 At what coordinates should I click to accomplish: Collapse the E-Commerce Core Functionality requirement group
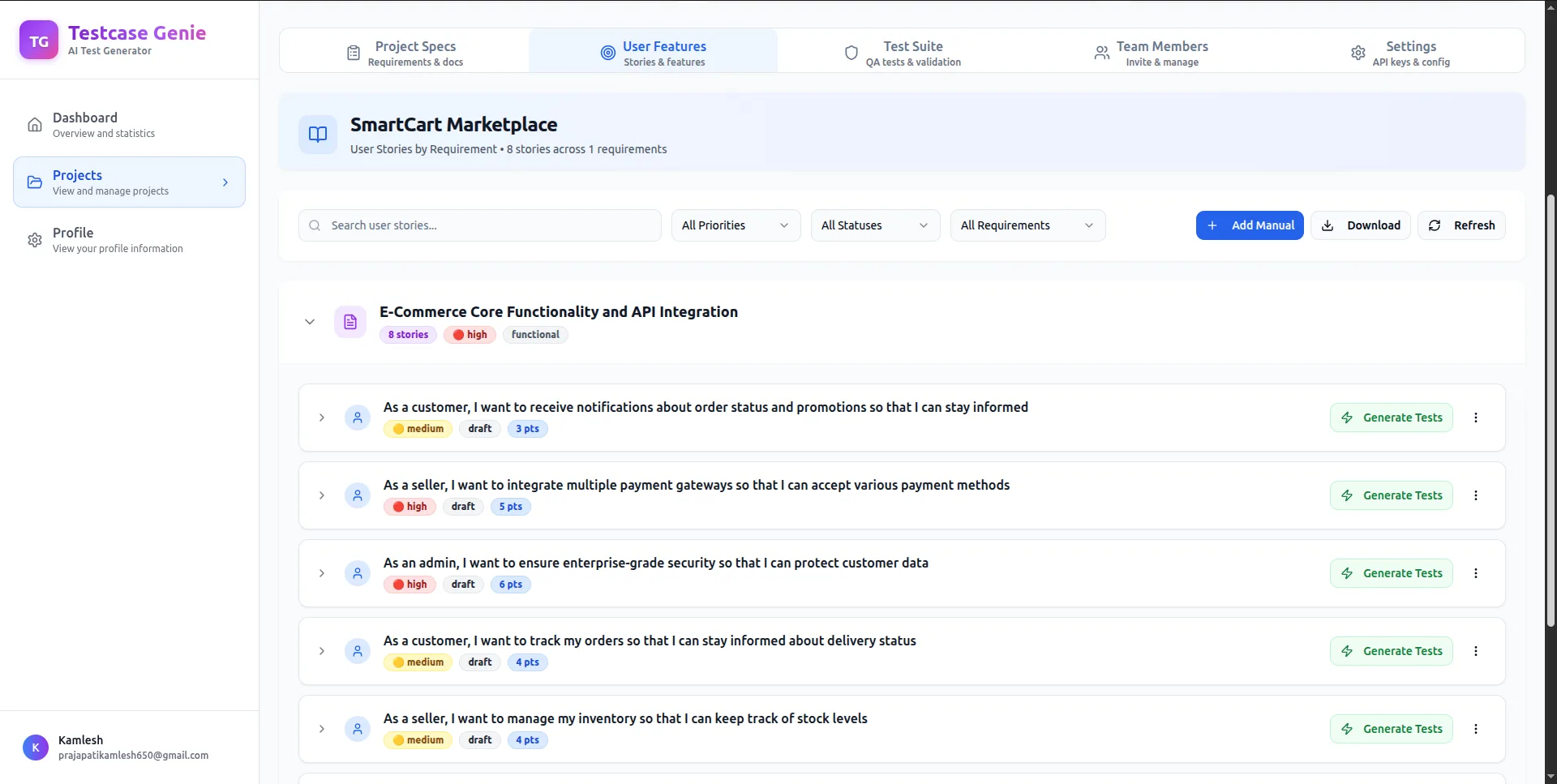point(310,322)
